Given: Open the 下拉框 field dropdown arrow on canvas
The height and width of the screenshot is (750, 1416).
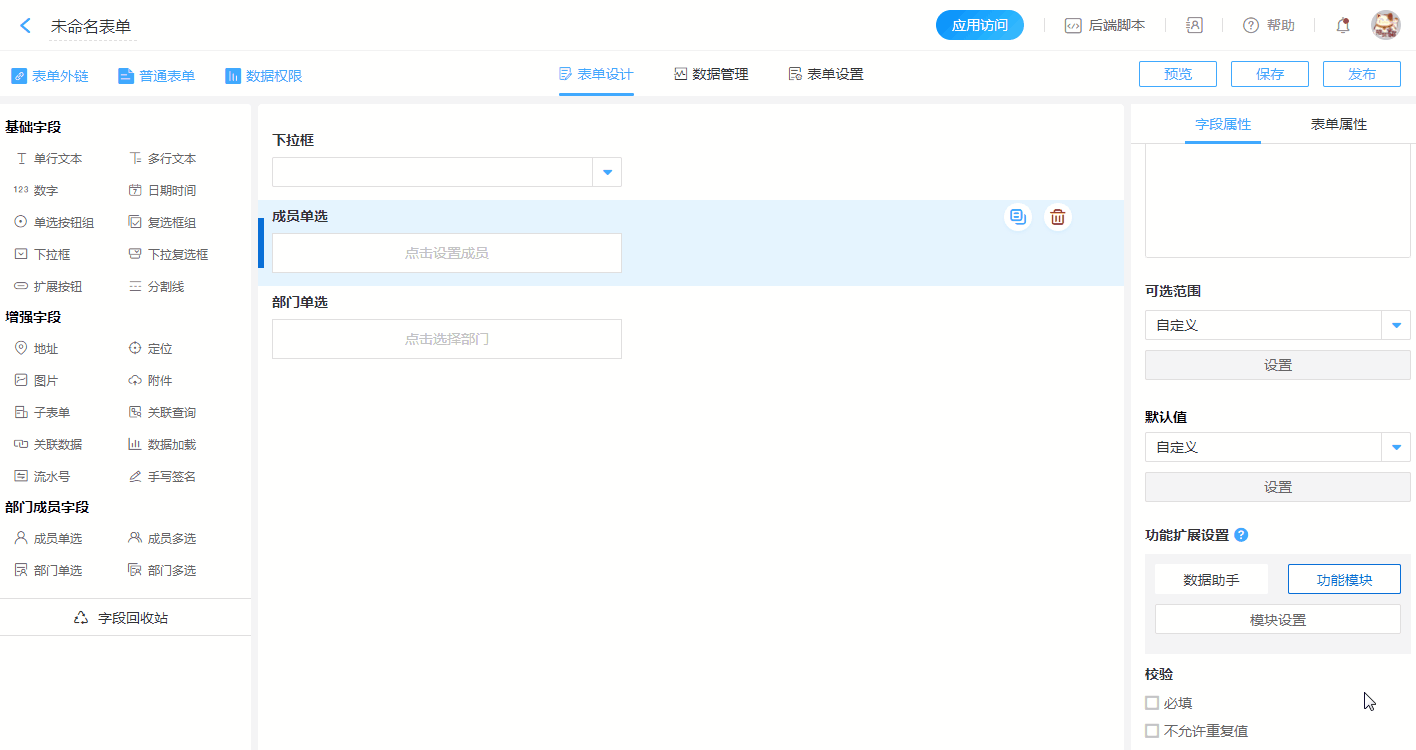Looking at the screenshot, I should pos(607,172).
